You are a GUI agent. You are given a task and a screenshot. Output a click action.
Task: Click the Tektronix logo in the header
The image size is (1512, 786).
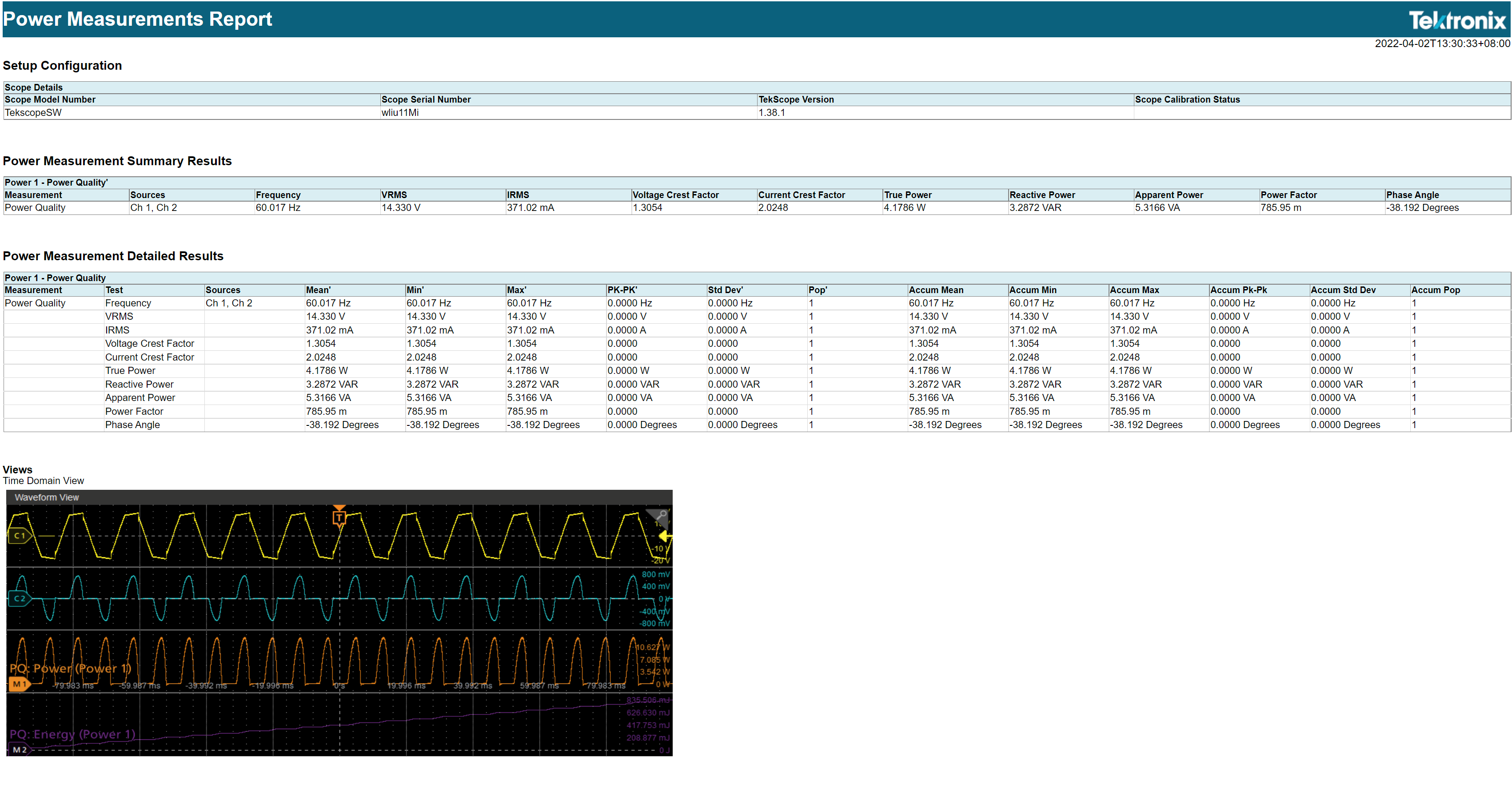click(x=1457, y=20)
